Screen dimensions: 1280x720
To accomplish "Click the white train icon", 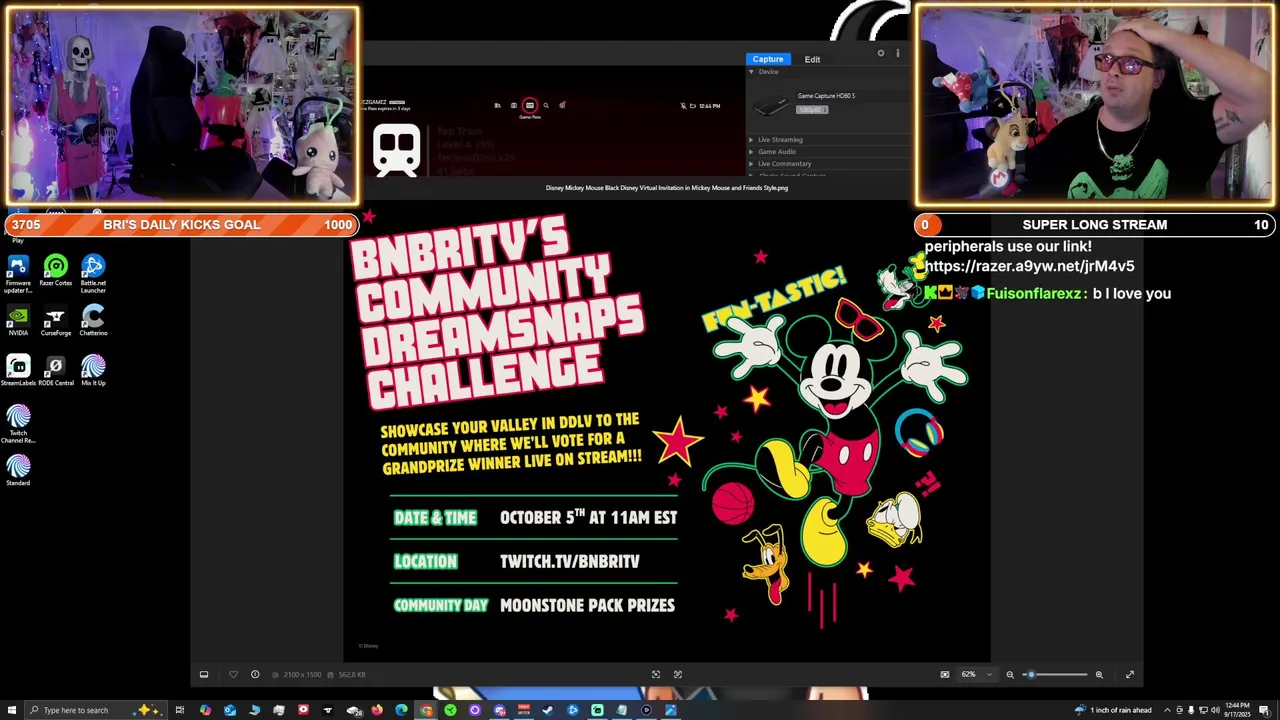I will click(397, 151).
